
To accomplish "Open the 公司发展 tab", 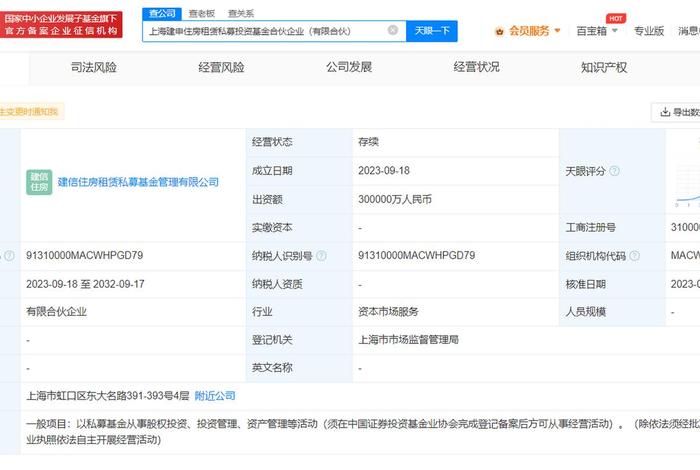I will coord(349,67).
